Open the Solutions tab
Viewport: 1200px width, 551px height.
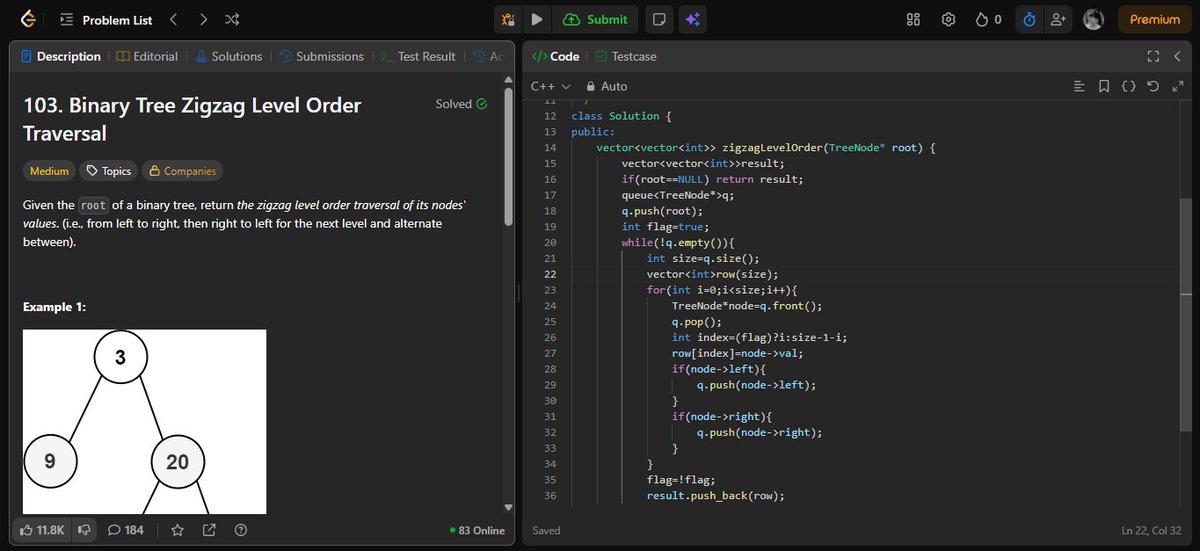[x=228, y=56]
